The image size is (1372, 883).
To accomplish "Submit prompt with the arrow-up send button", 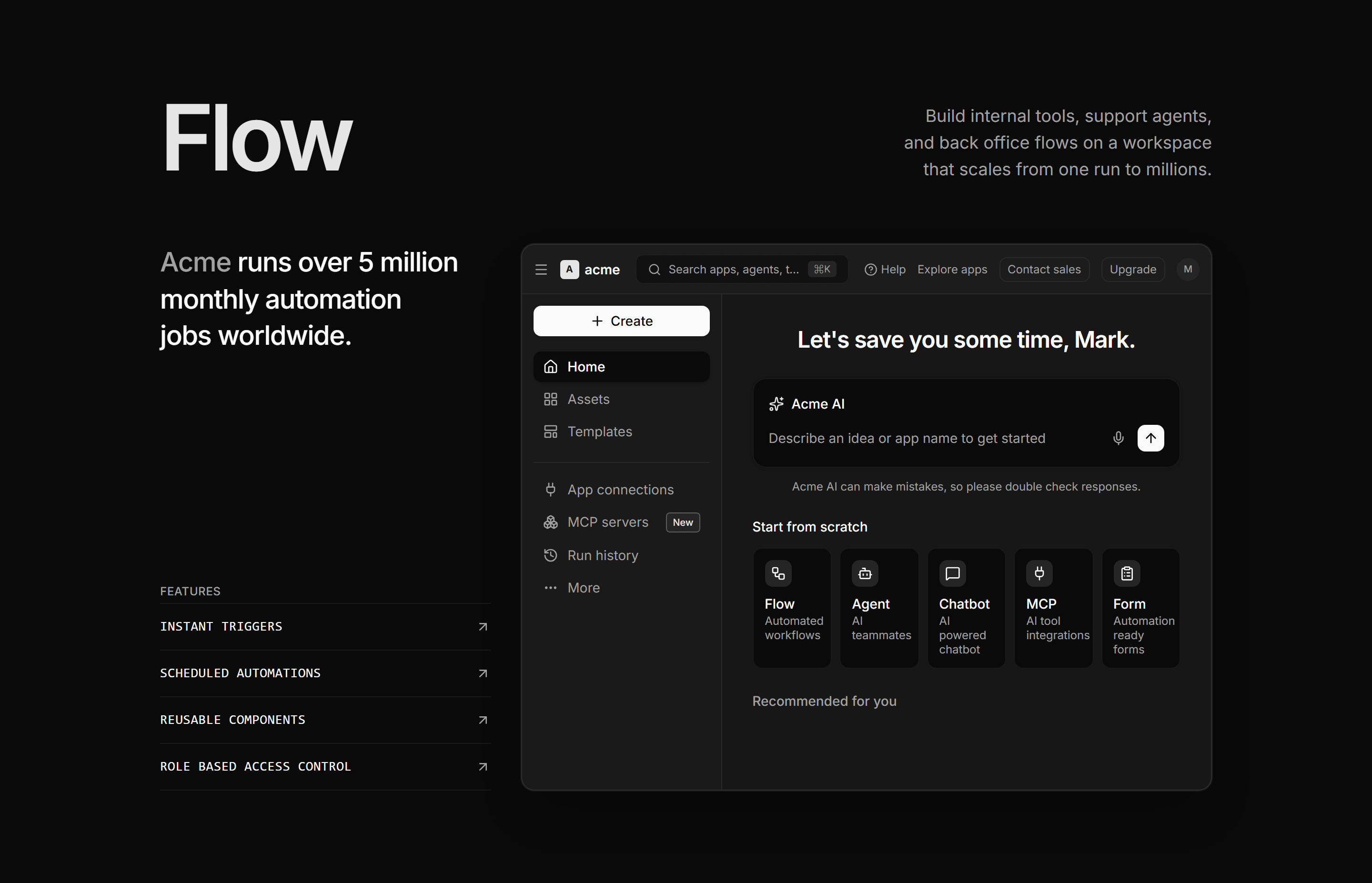I will tap(1150, 439).
